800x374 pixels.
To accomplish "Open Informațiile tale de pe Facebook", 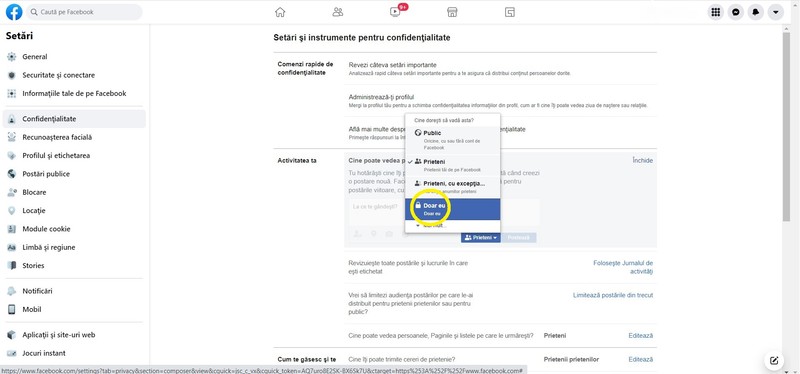I will tap(74, 93).
